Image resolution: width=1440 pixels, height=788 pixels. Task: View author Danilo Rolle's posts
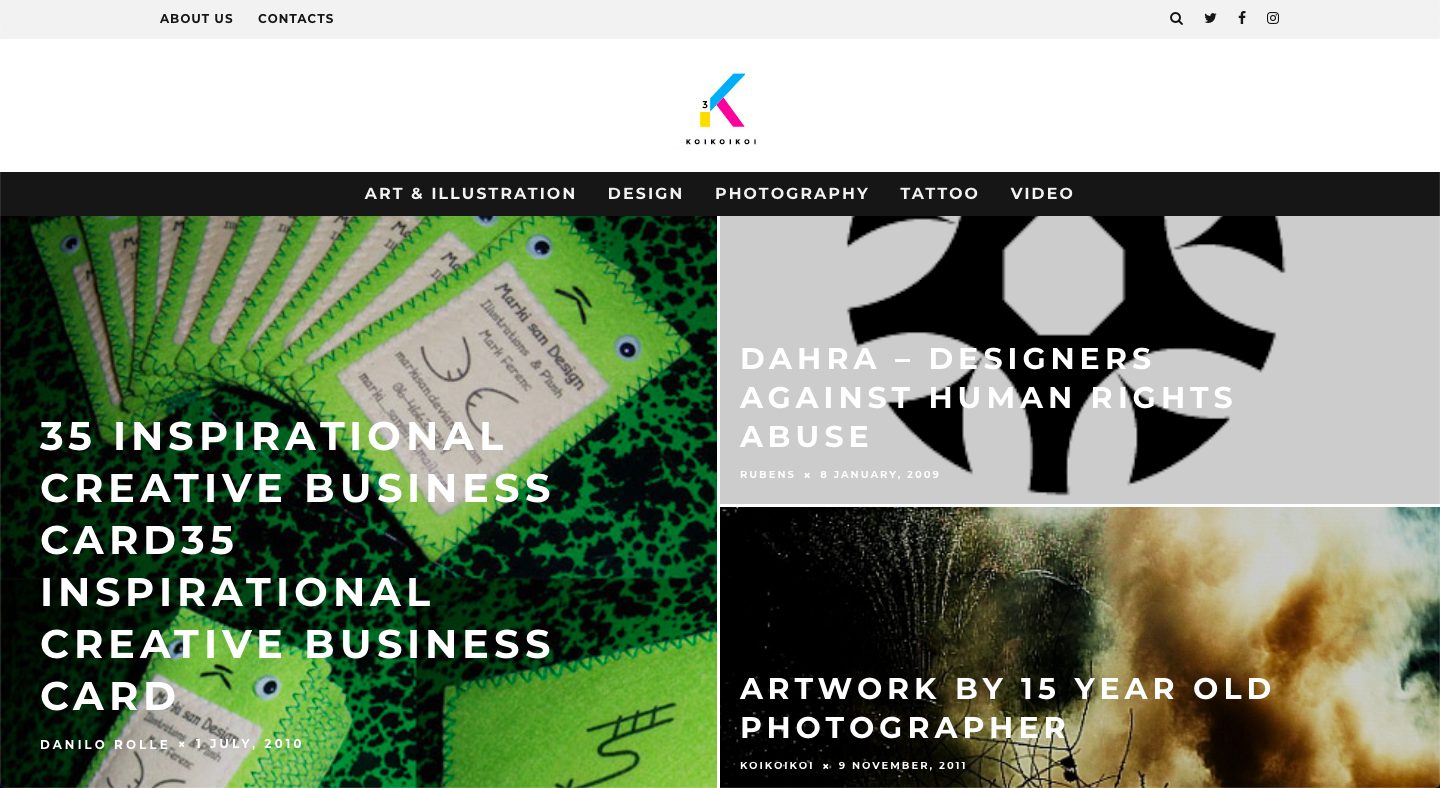pos(105,744)
